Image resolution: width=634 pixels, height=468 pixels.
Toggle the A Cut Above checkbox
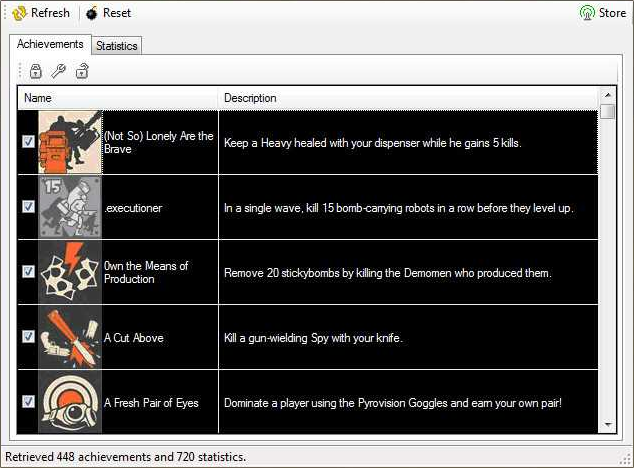click(x=28, y=337)
